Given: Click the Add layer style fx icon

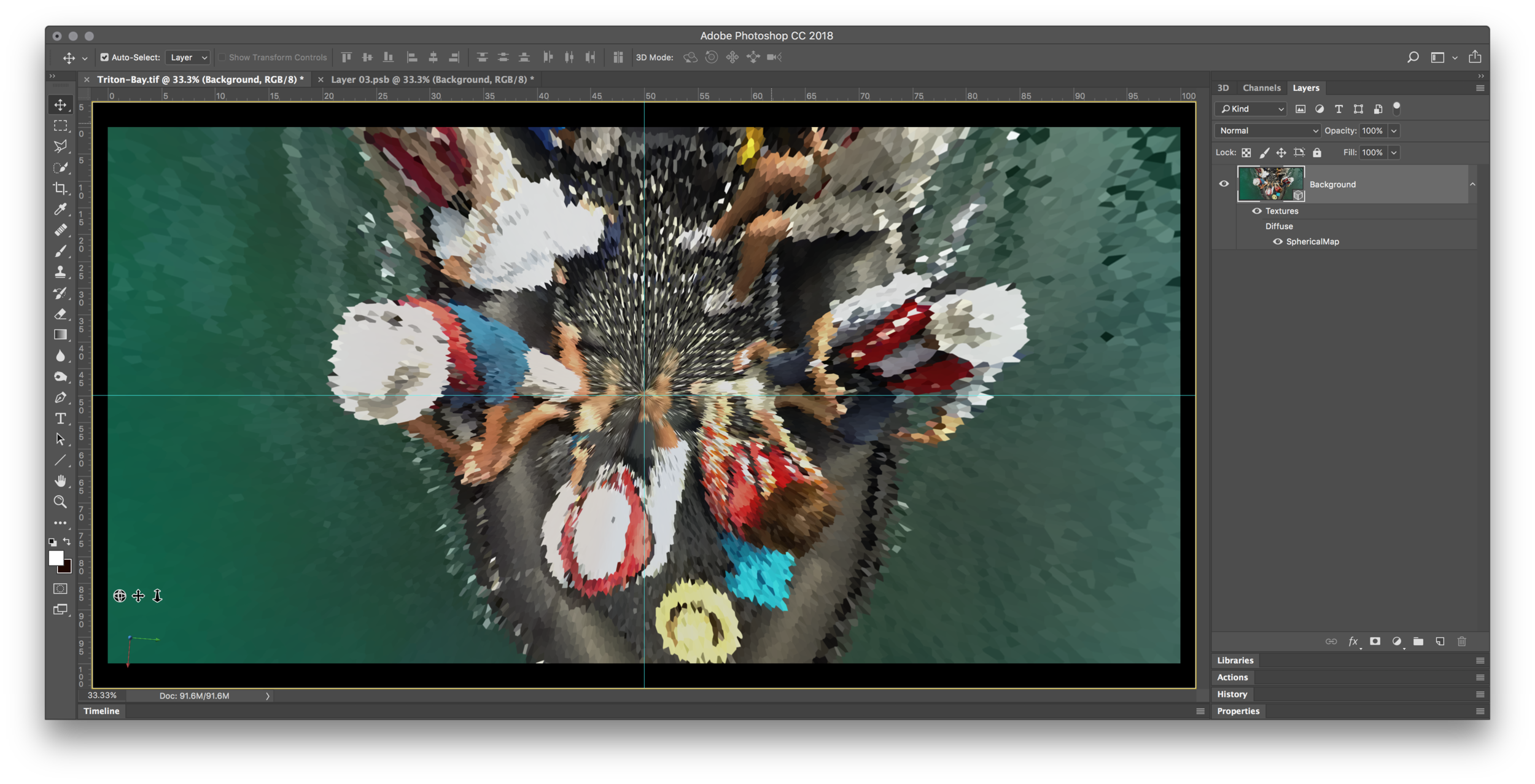Looking at the screenshot, I should point(1353,642).
